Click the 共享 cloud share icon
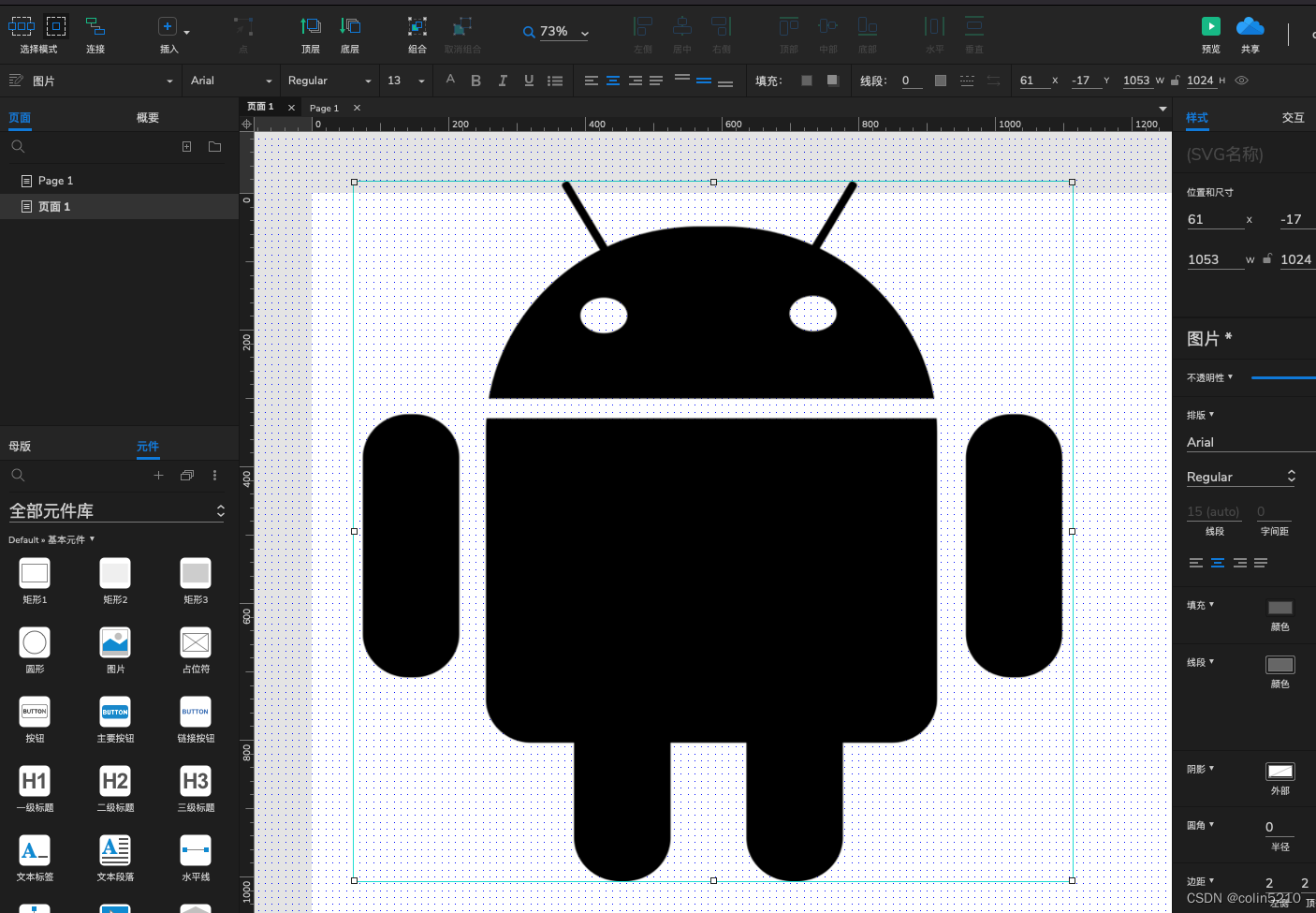The image size is (1316, 913). 1250,26
